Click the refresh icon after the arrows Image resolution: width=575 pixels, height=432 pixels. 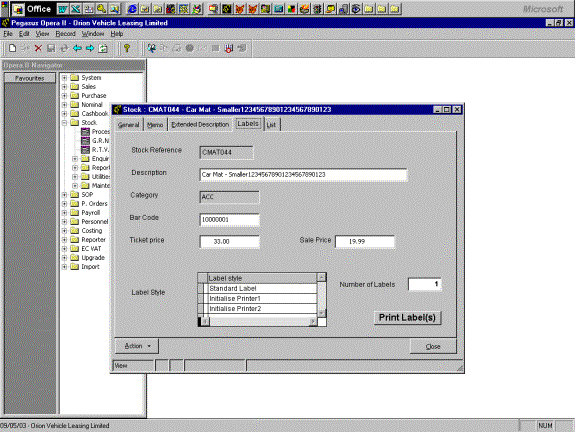coord(103,48)
